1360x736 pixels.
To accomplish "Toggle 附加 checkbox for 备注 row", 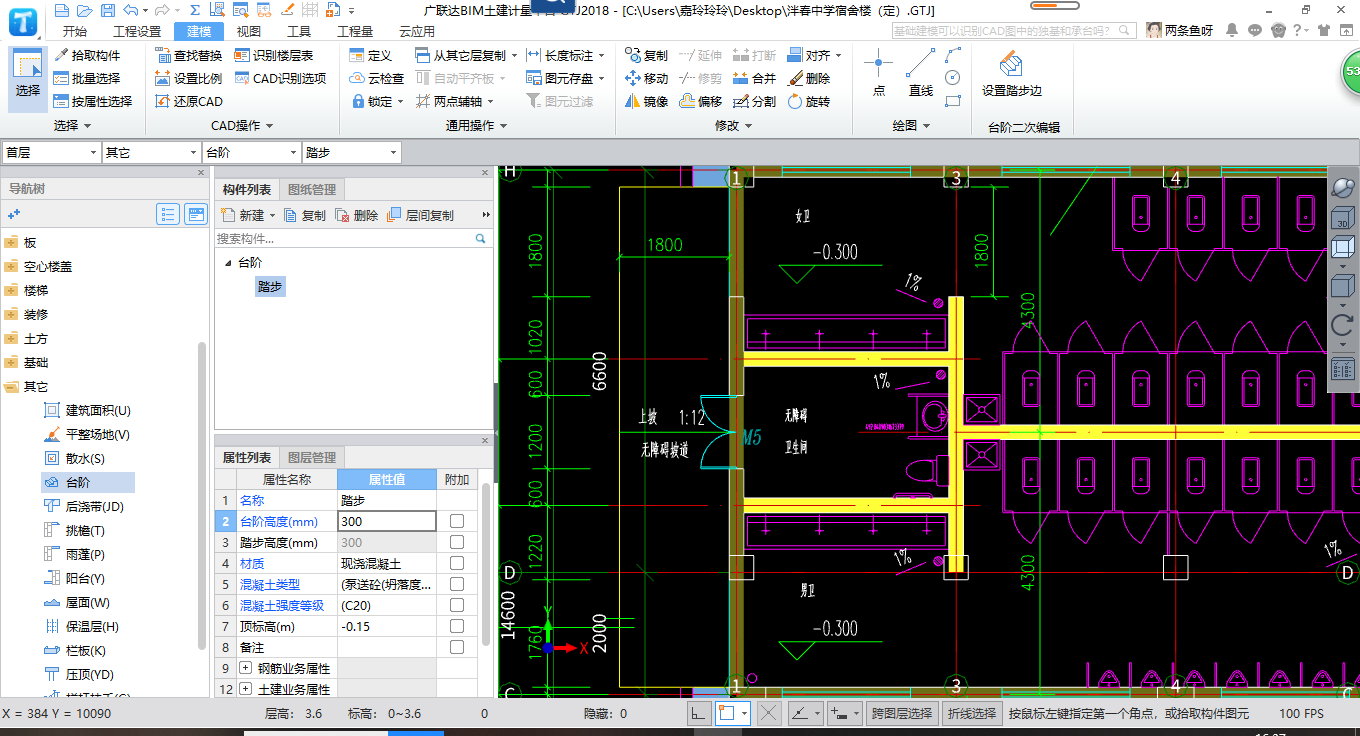I will click(457, 647).
